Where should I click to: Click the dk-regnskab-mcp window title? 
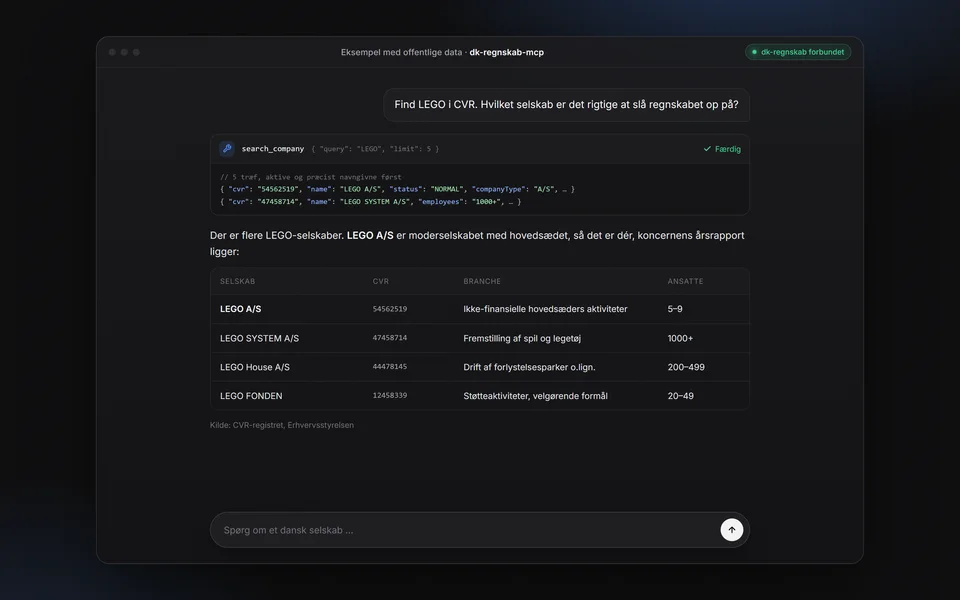coord(506,52)
